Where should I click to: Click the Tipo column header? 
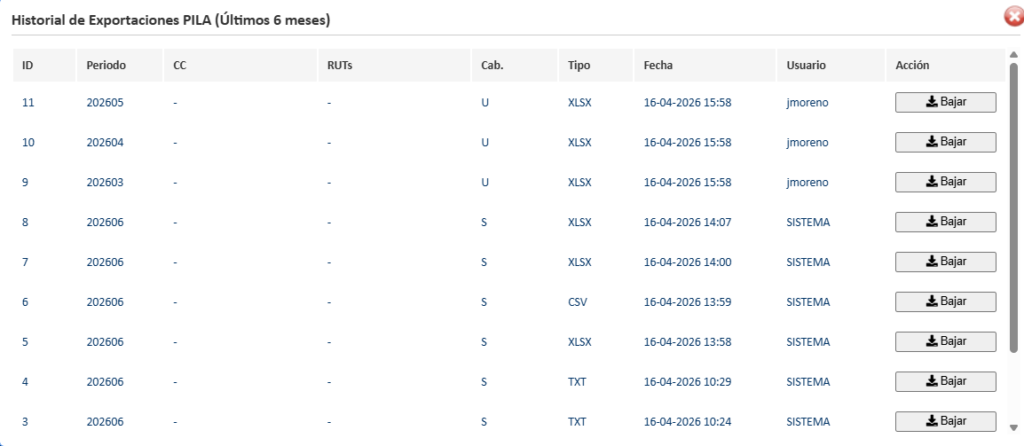[579, 65]
